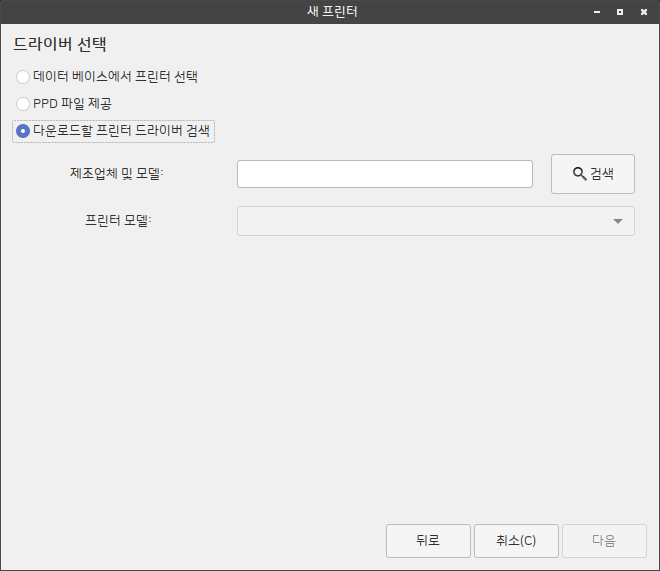Click the '새 프린터' title bar text

click(331, 12)
